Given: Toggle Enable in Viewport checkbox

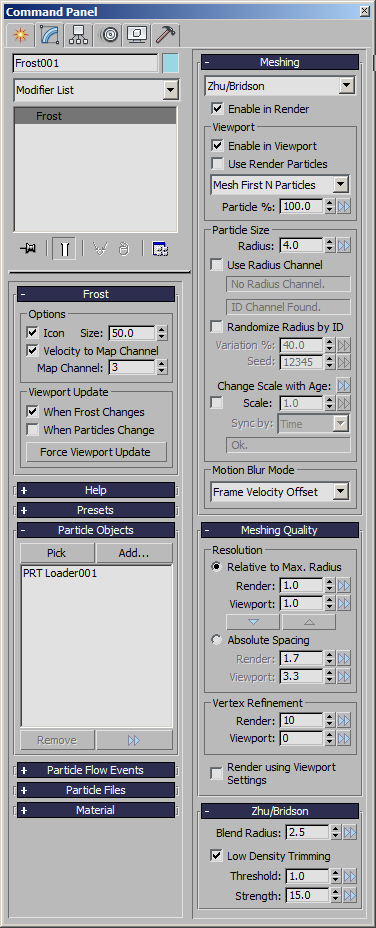Looking at the screenshot, I should [x=217, y=146].
